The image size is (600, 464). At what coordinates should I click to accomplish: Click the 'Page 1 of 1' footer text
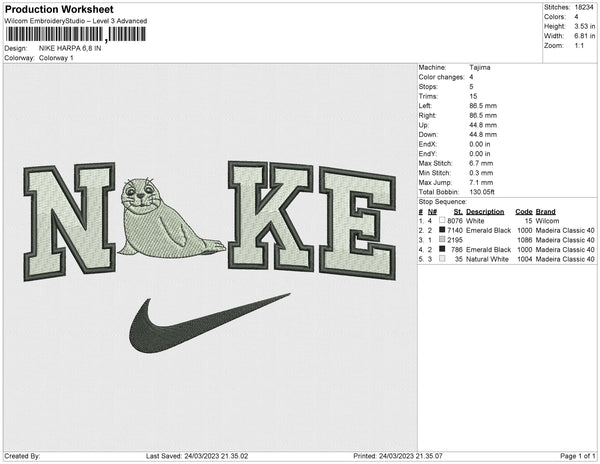(x=577, y=456)
